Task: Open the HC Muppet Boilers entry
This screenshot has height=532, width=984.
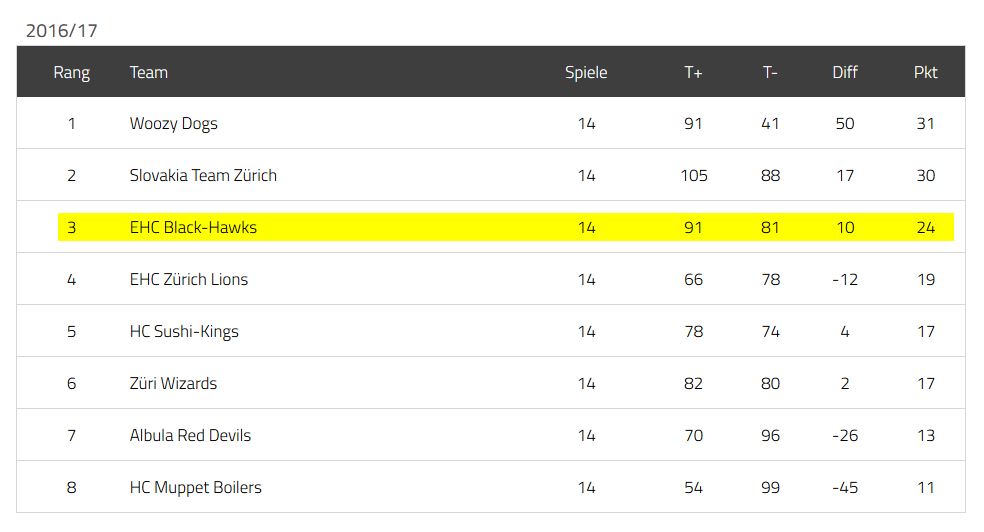Action: pos(196,488)
